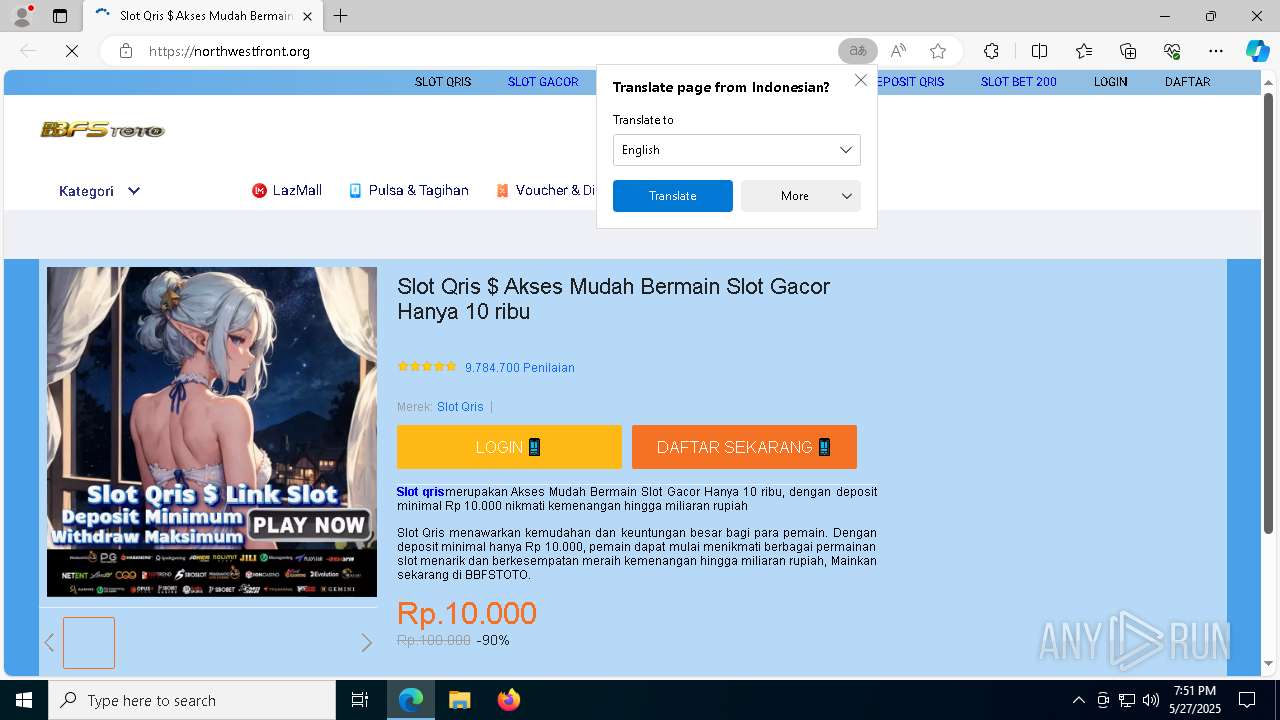Click the Rp.10.000 price text
The width and height of the screenshot is (1280, 720).
click(x=467, y=613)
